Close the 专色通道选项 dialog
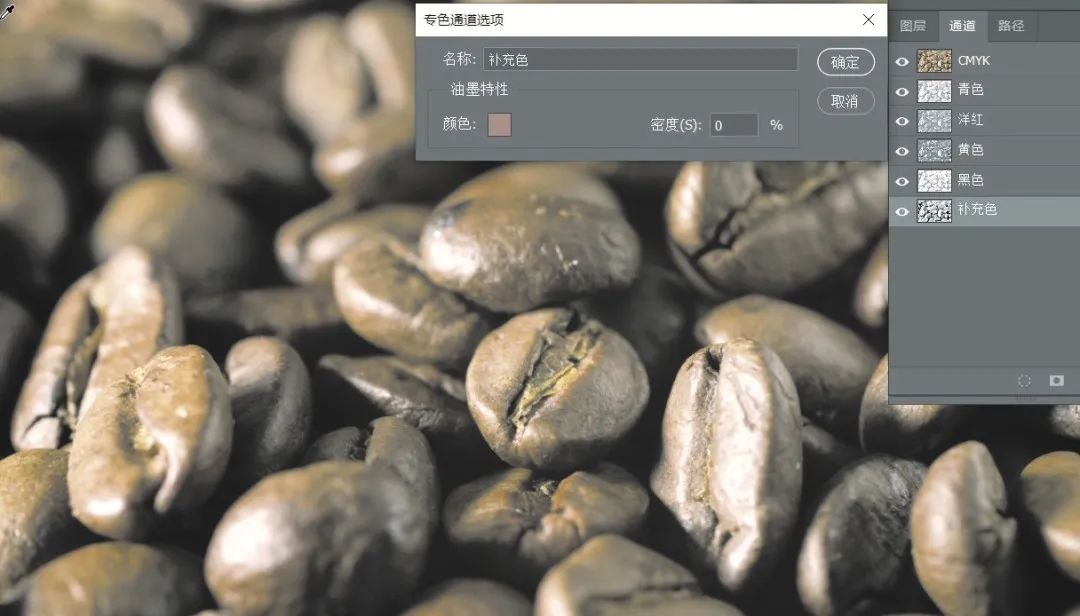 (867, 19)
